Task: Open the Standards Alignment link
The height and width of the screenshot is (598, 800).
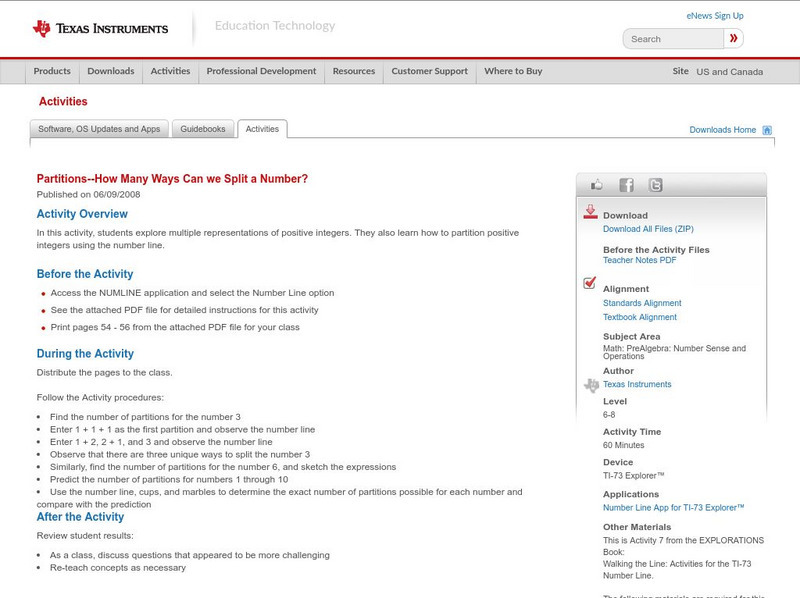Action: (642, 303)
